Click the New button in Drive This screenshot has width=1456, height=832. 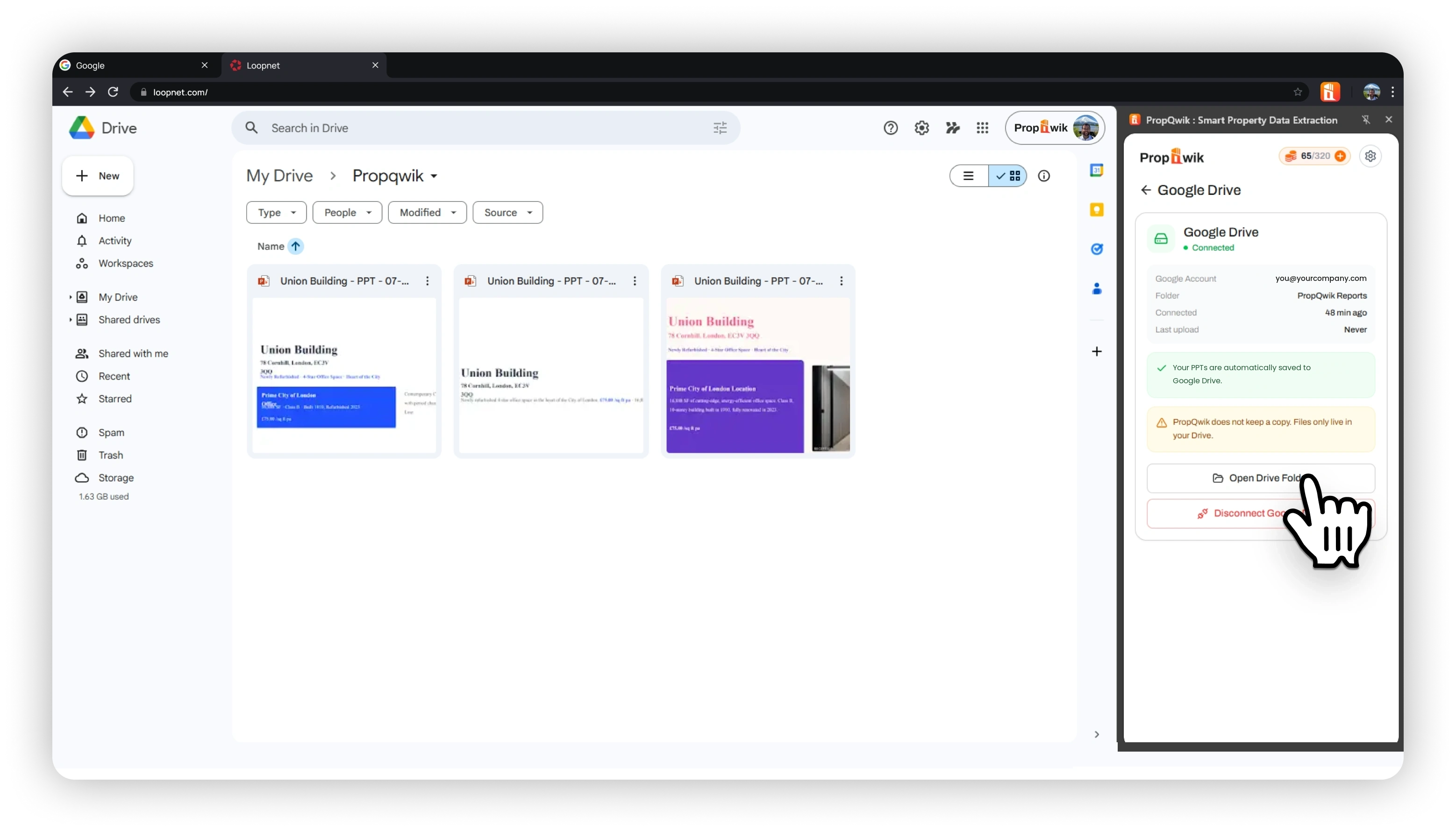click(98, 176)
